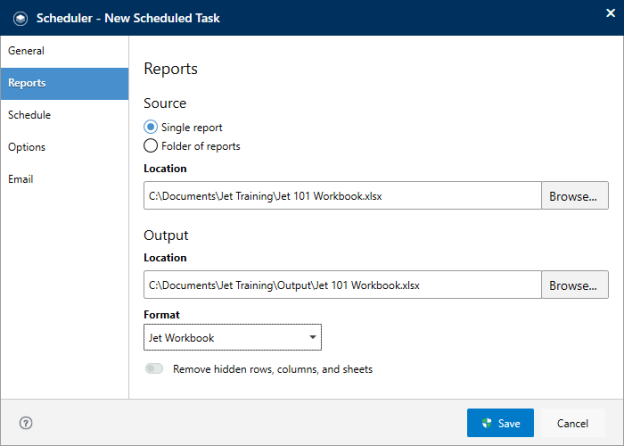Browse for the output location
The width and height of the screenshot is (624, 446).
(575, 285)
